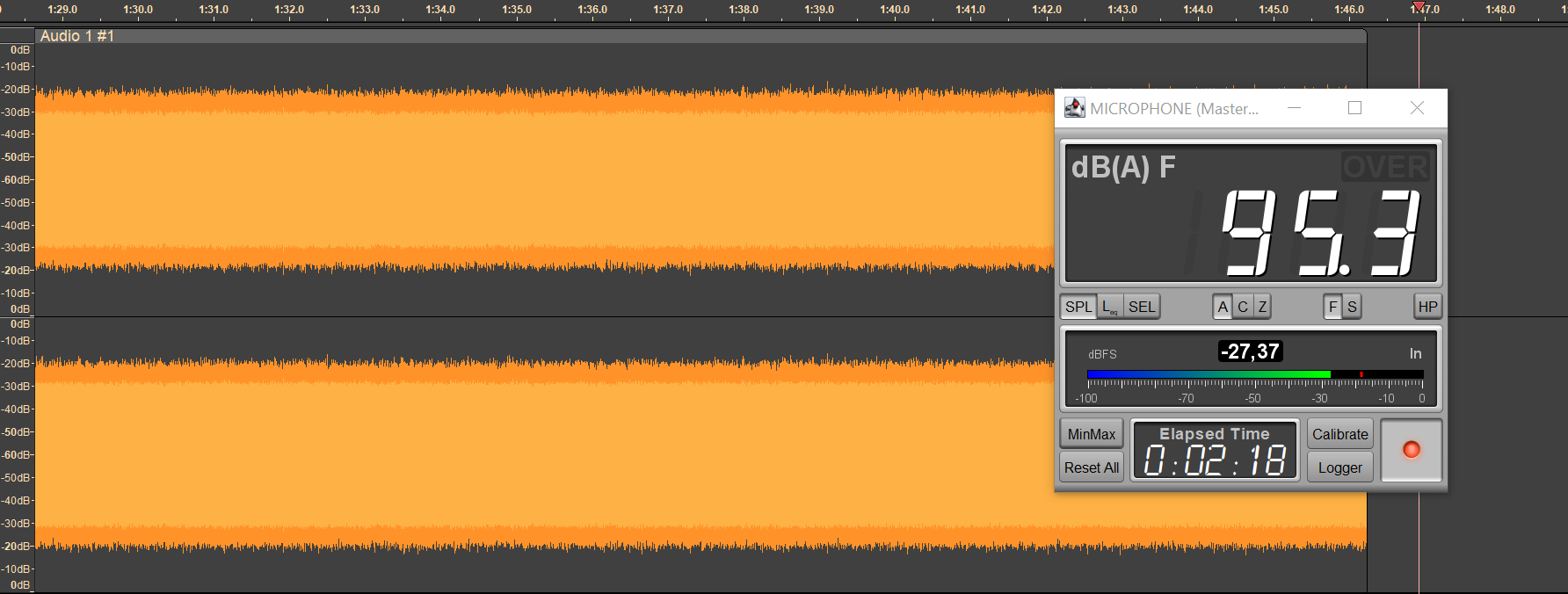Screen dimensions: 1568x594
Task: Click the Elapsed Time counter
Action: [x=1216, y=451]
